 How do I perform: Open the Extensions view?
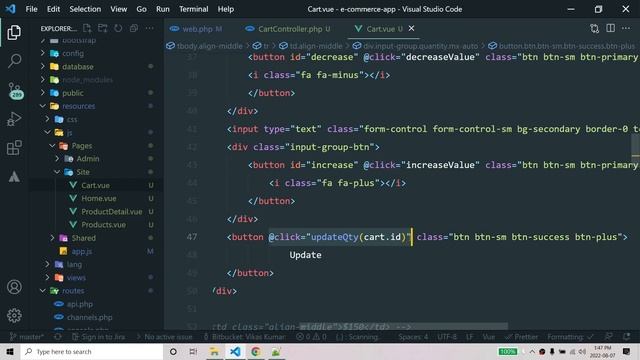14,148
